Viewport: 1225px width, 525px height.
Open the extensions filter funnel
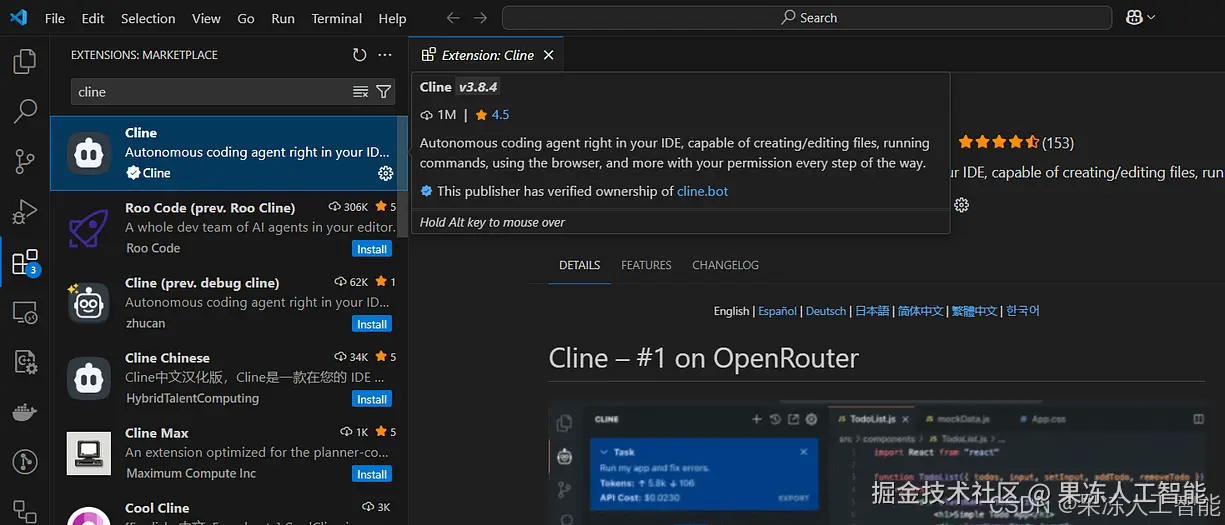(383, 92)
